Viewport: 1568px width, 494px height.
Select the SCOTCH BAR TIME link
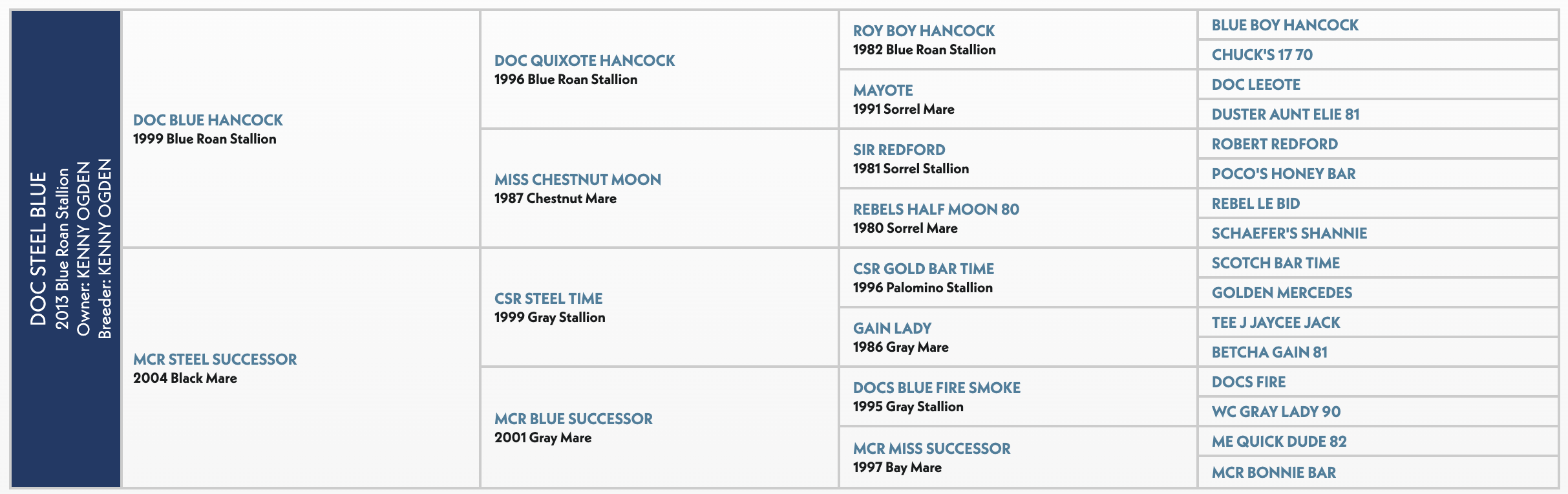[1275, 263]
